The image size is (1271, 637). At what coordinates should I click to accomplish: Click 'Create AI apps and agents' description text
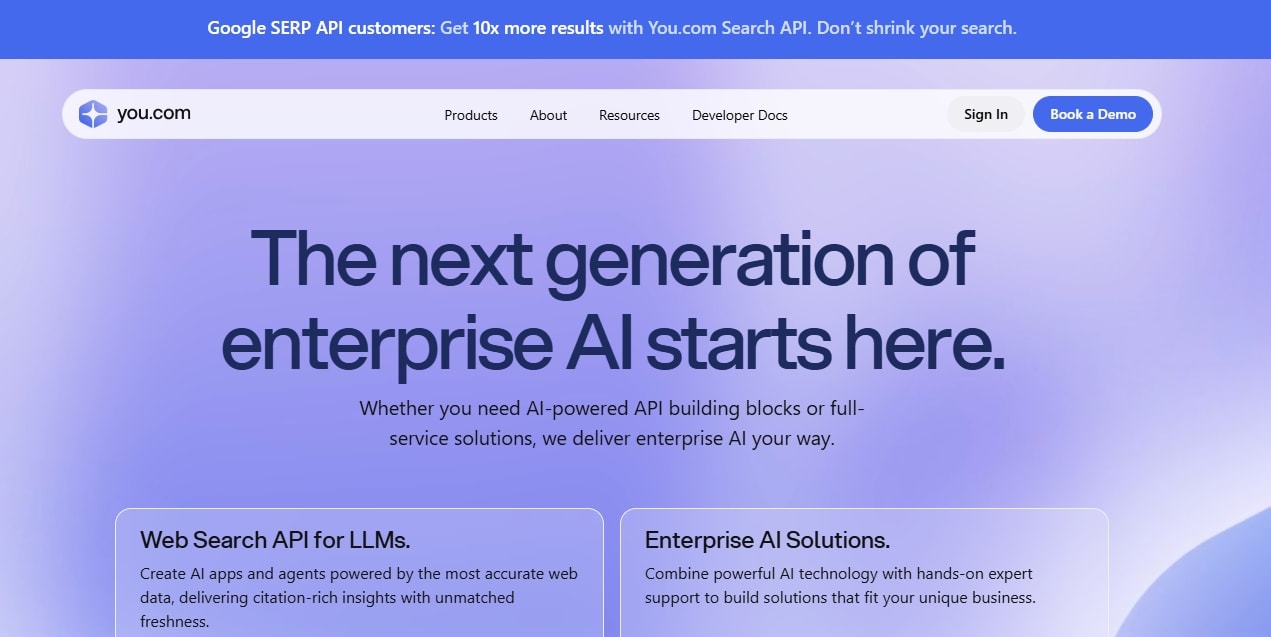point(359,597)
